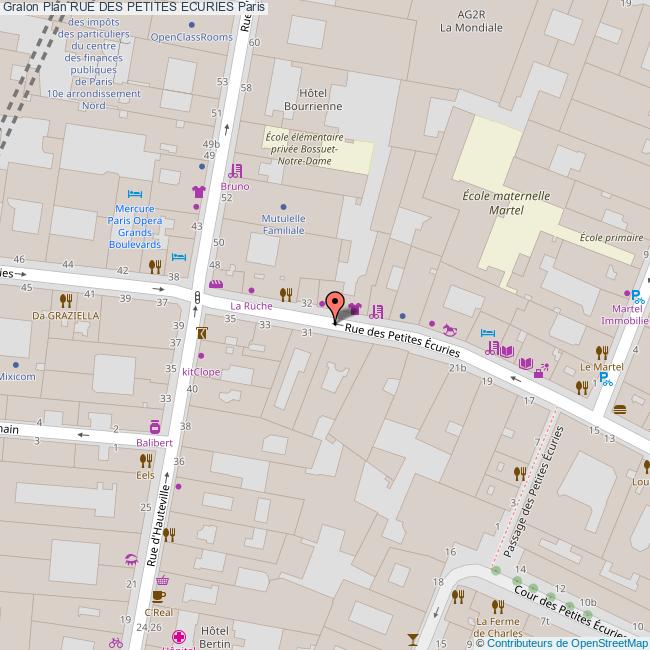The width and height of the screenshot is (650, 650).
Task: Click the cocktail glass bar icon
Action: tap(411, 637)
